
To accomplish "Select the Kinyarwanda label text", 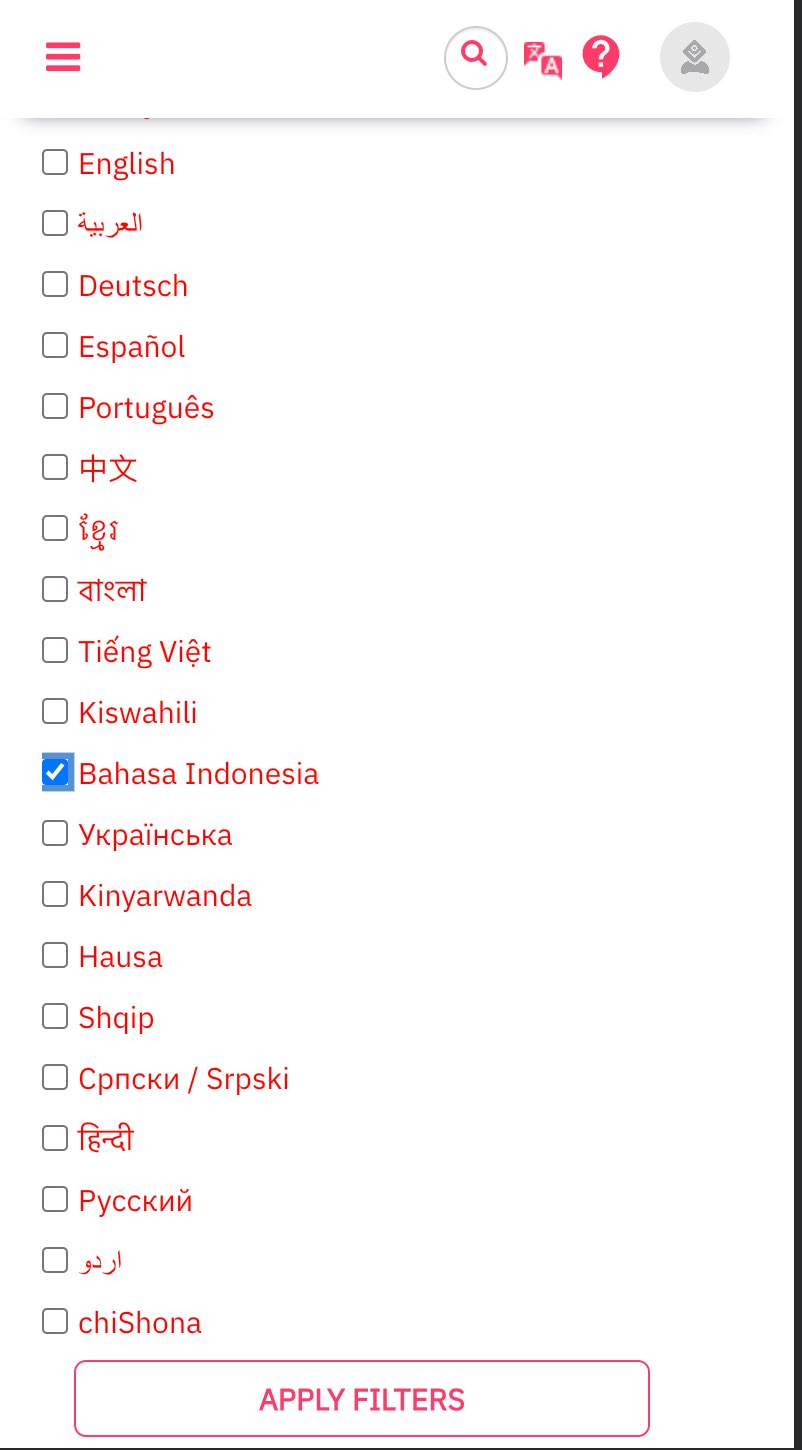I will point(165,896).
